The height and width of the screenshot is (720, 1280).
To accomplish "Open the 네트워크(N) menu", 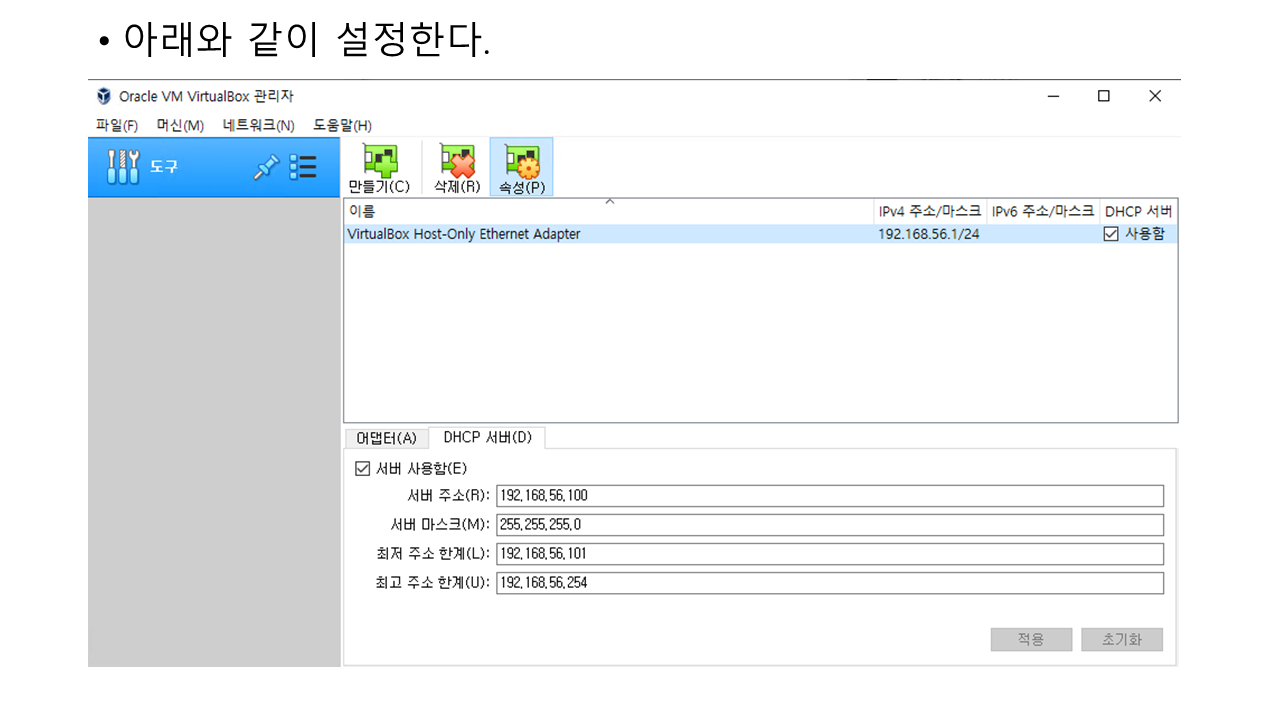I will (258, 125).
